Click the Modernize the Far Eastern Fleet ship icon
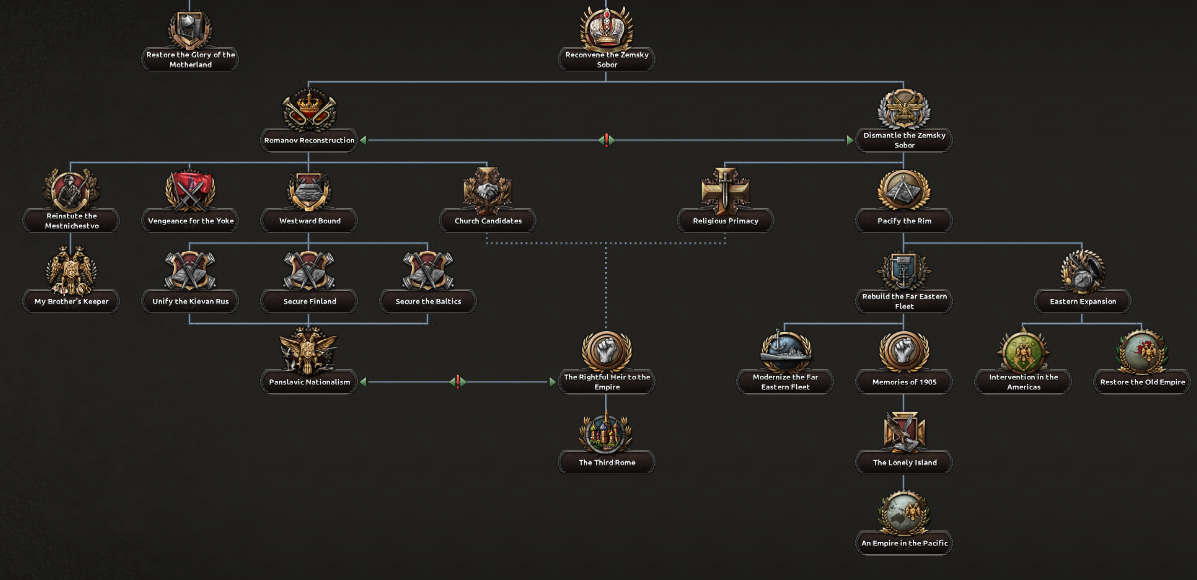 point(784,351)
